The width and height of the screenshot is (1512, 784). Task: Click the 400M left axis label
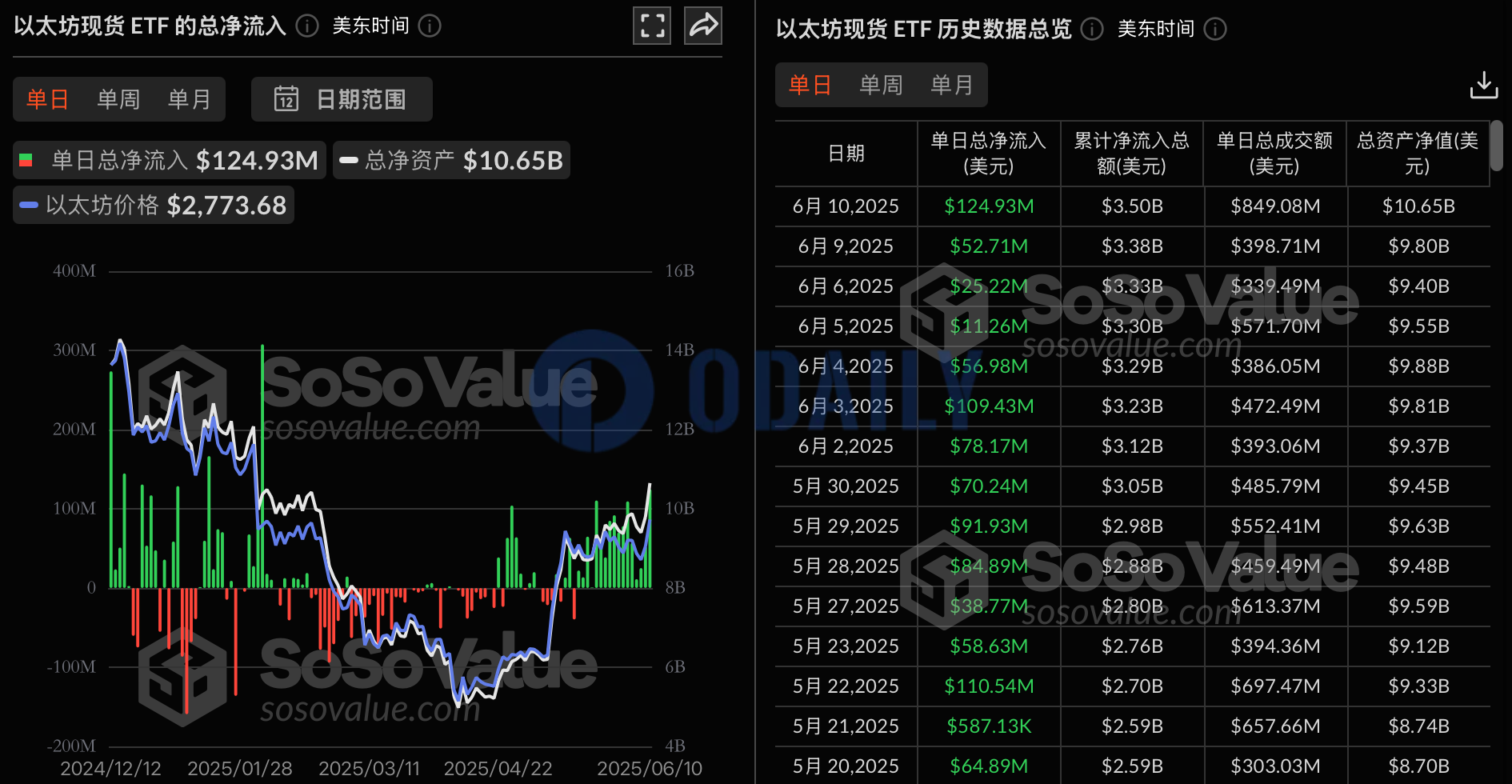tap(74, 271)
